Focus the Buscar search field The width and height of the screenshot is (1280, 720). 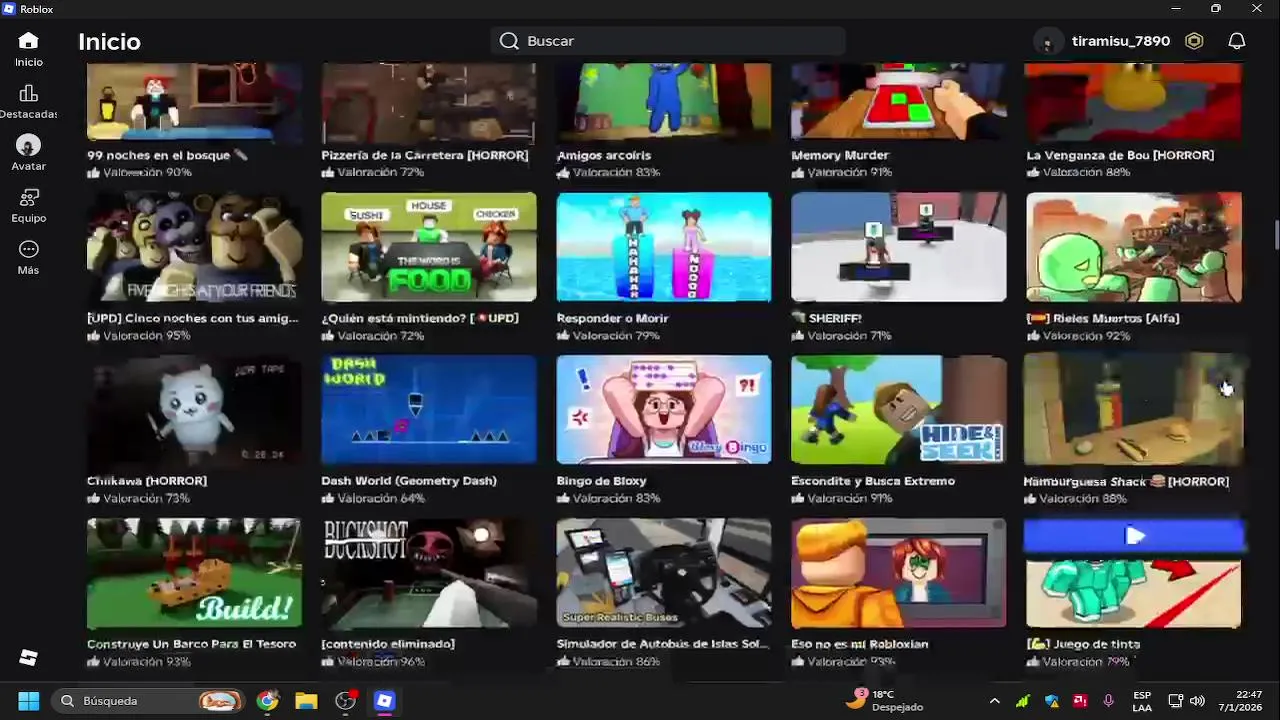click(668, 41)
